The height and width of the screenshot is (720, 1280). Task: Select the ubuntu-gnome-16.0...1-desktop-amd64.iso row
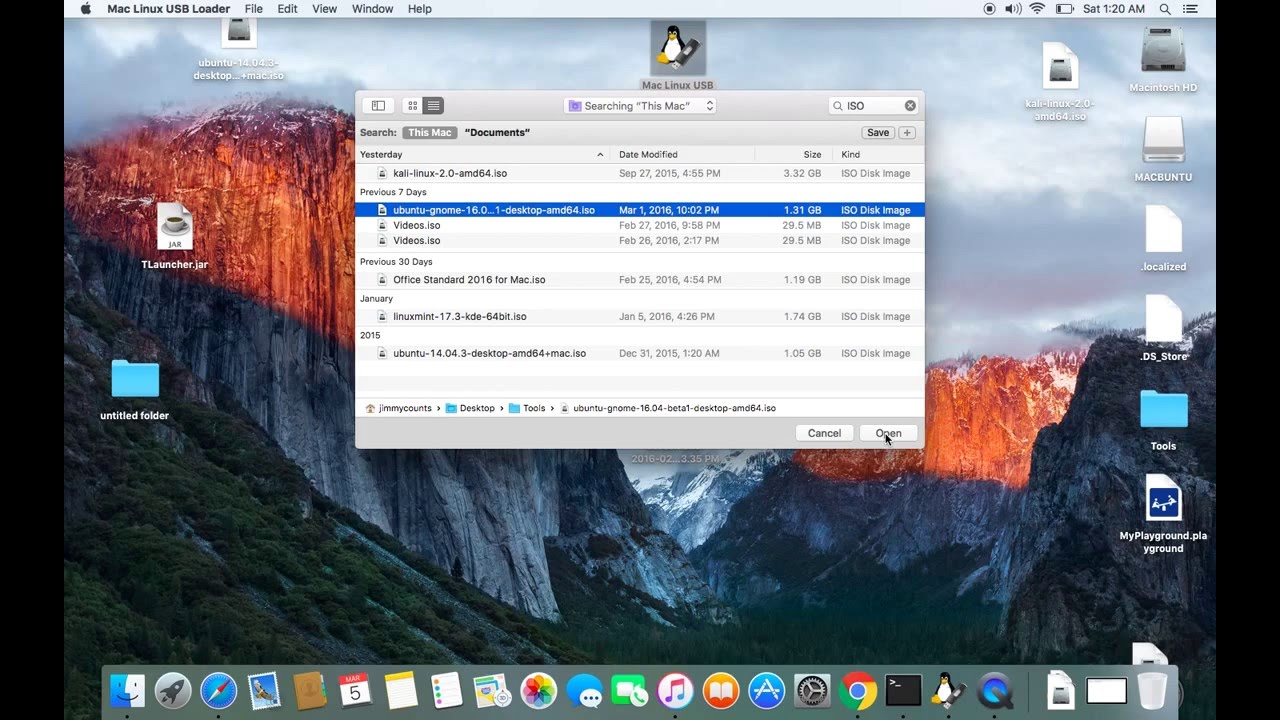click(x=640, y=210)
